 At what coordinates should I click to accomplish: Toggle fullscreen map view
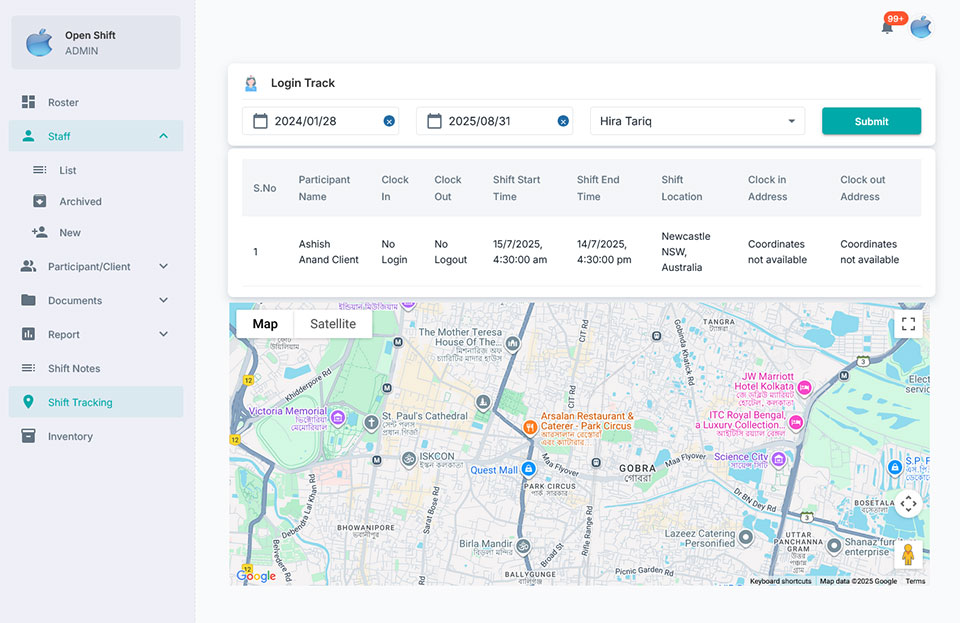coord(908,324)
